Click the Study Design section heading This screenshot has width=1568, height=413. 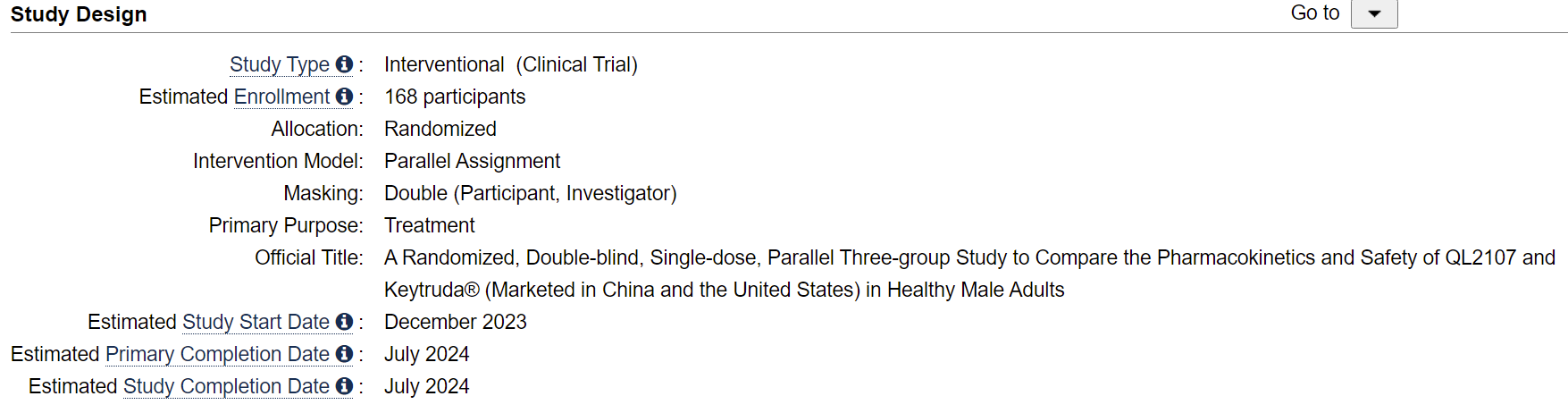point(79,14)
